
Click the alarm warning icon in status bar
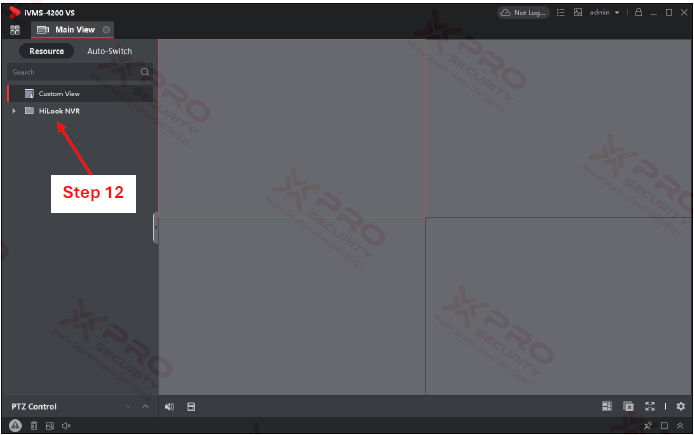(x=15, y=425)
